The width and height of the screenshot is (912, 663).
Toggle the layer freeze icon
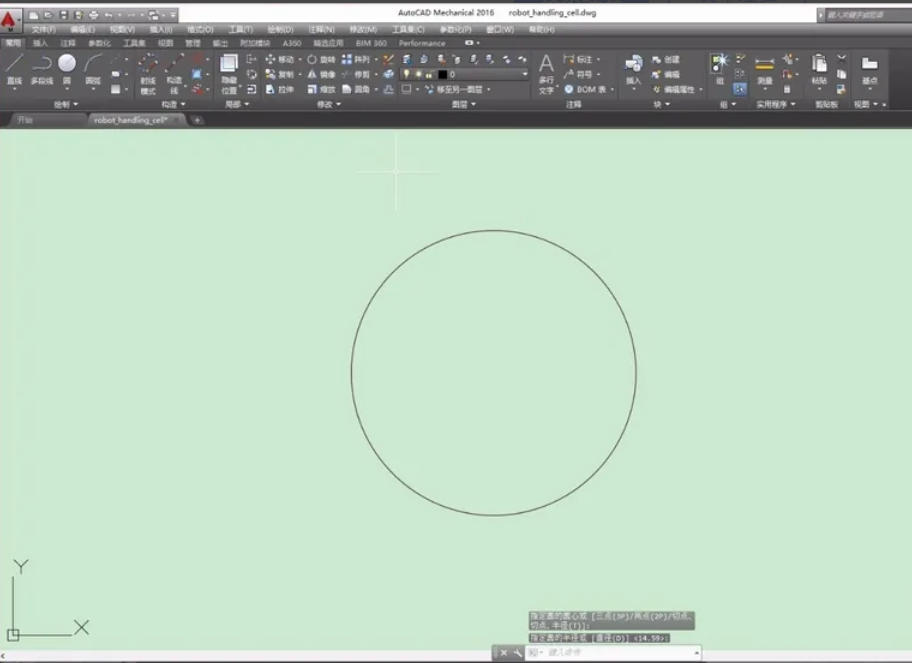418,73
